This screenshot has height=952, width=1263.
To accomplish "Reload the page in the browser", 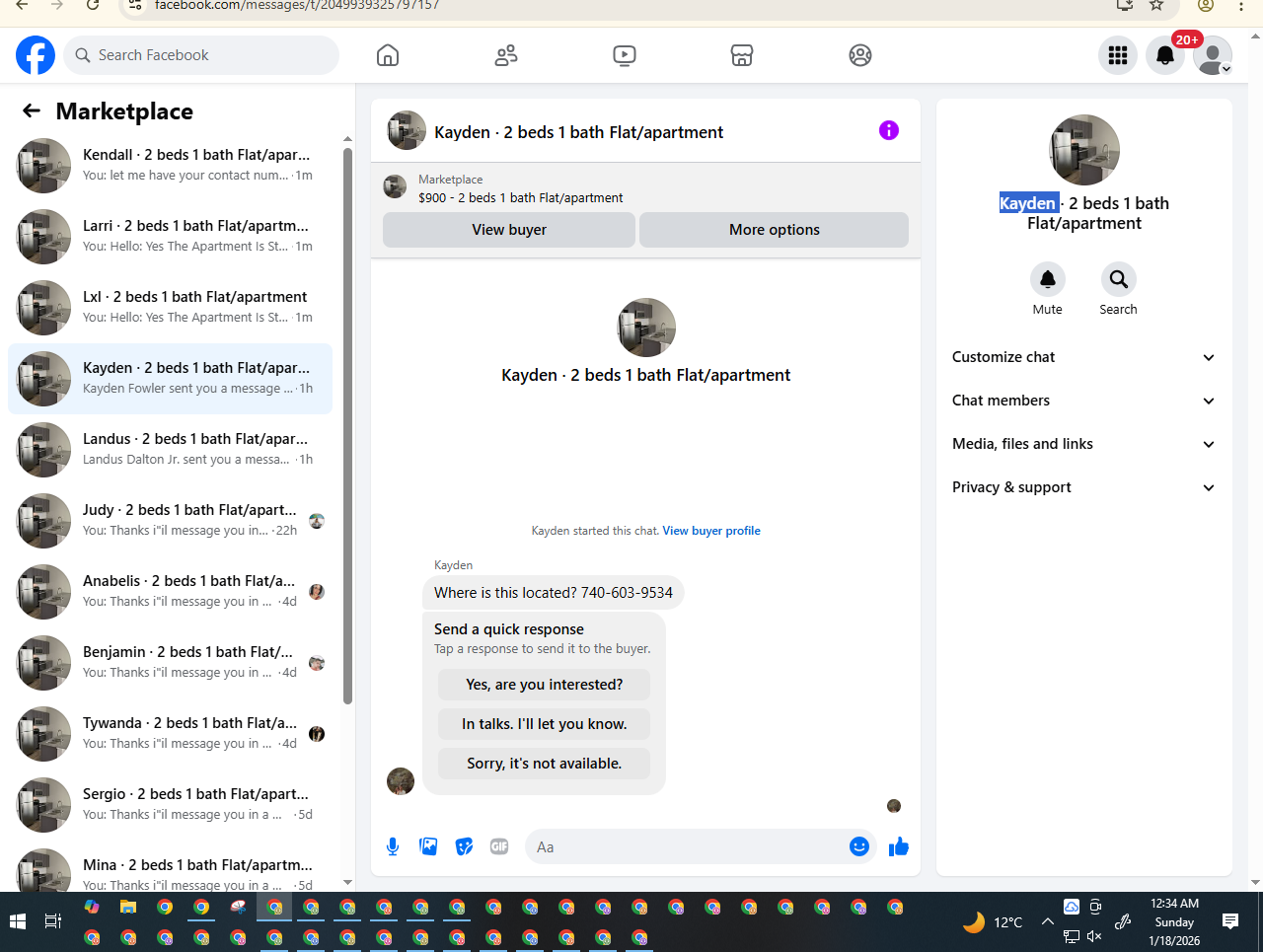I will (x=93, y=5).
